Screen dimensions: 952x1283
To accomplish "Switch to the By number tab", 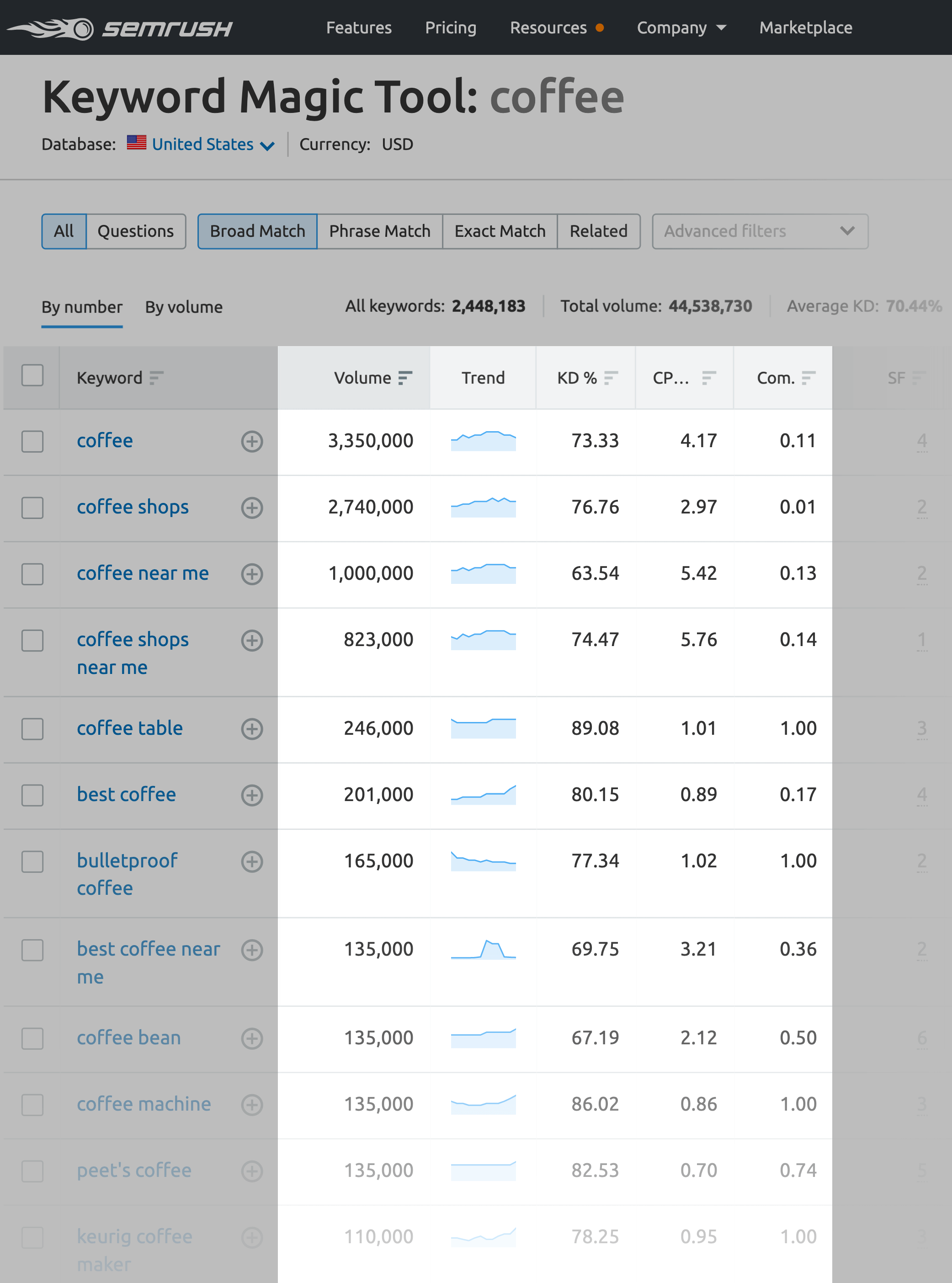I will click(82, 307).
